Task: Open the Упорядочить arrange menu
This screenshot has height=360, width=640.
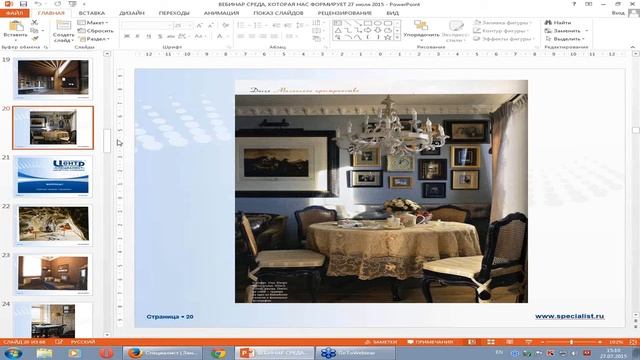Action: pyautogui.click(x=421, y=30)
